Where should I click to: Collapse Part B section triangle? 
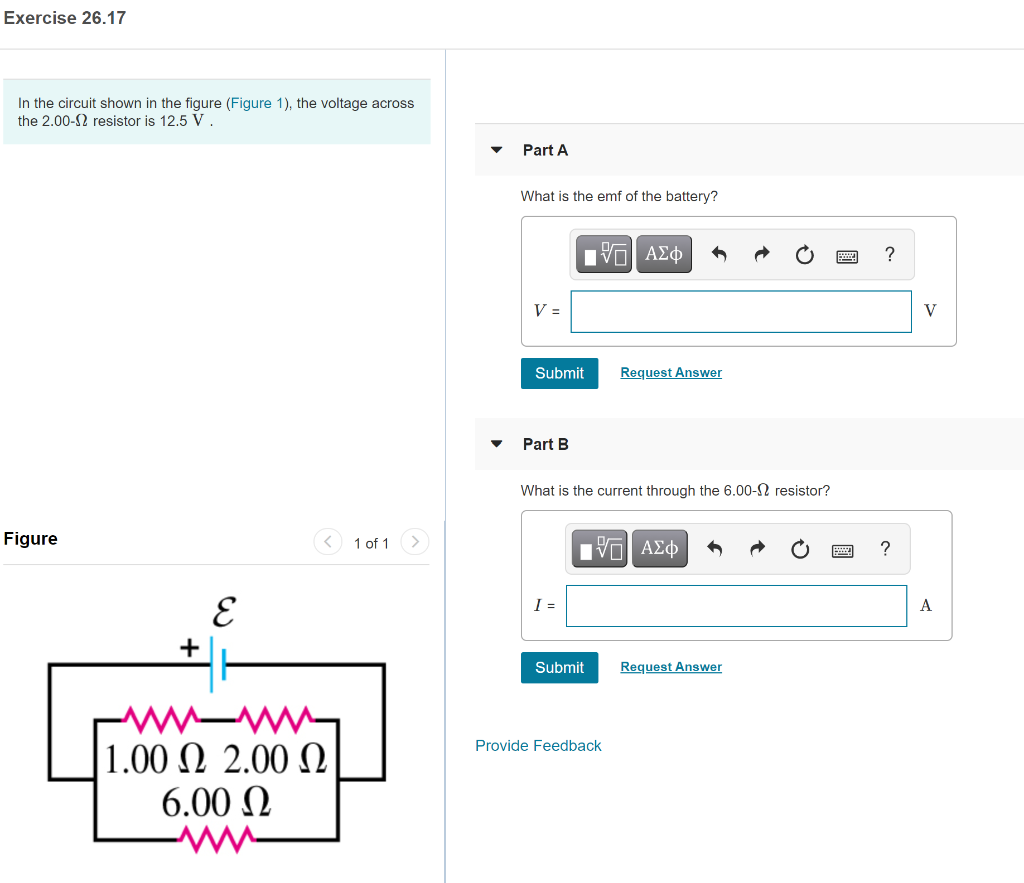coord(496,443)
